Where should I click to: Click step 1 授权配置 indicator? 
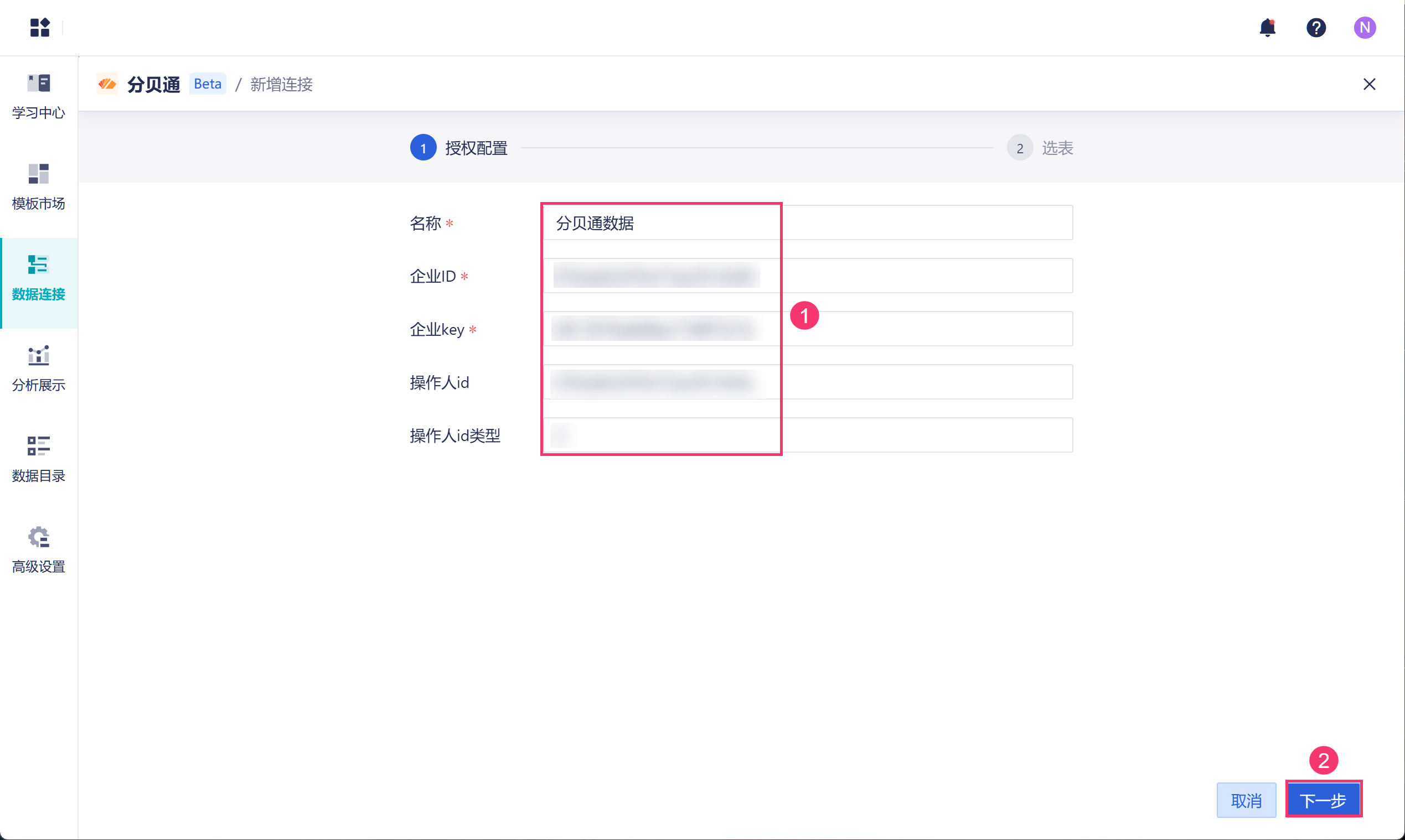pyautogui.click(x=423, y=148)
